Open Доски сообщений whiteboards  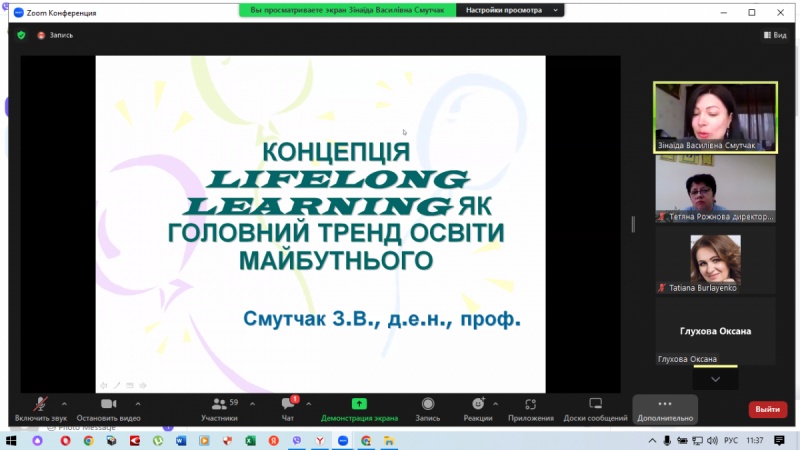coord(595,409)
